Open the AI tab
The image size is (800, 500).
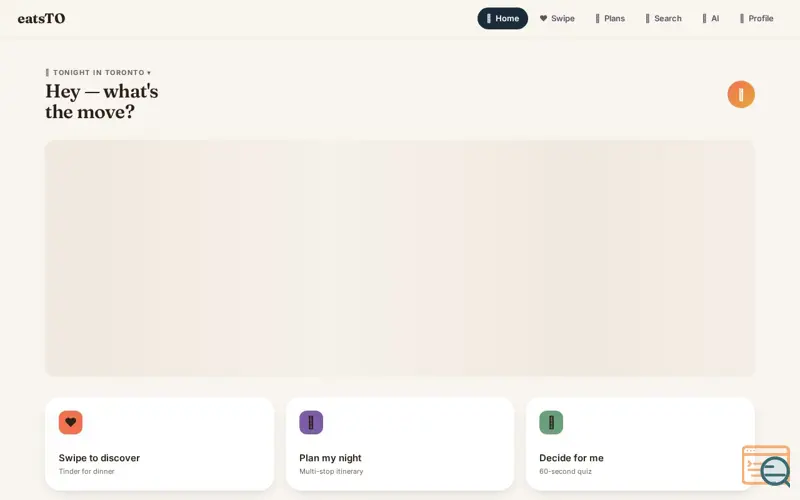pyautogui.click(x=711, y=18)
